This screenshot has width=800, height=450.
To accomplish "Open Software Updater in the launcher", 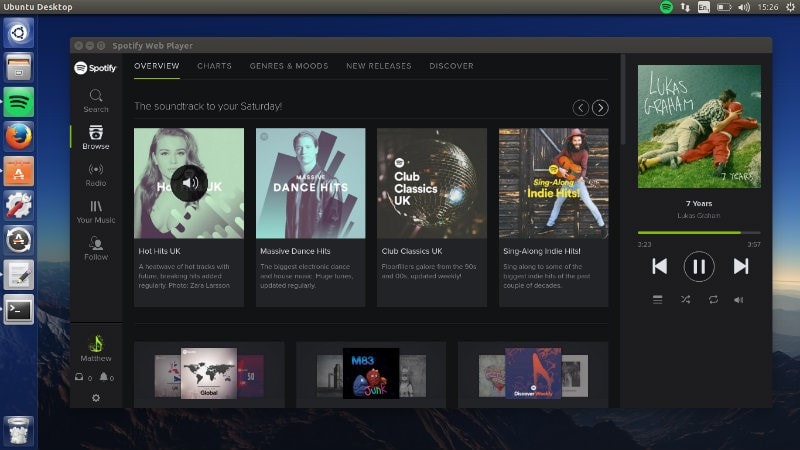I will coord(19,240).
